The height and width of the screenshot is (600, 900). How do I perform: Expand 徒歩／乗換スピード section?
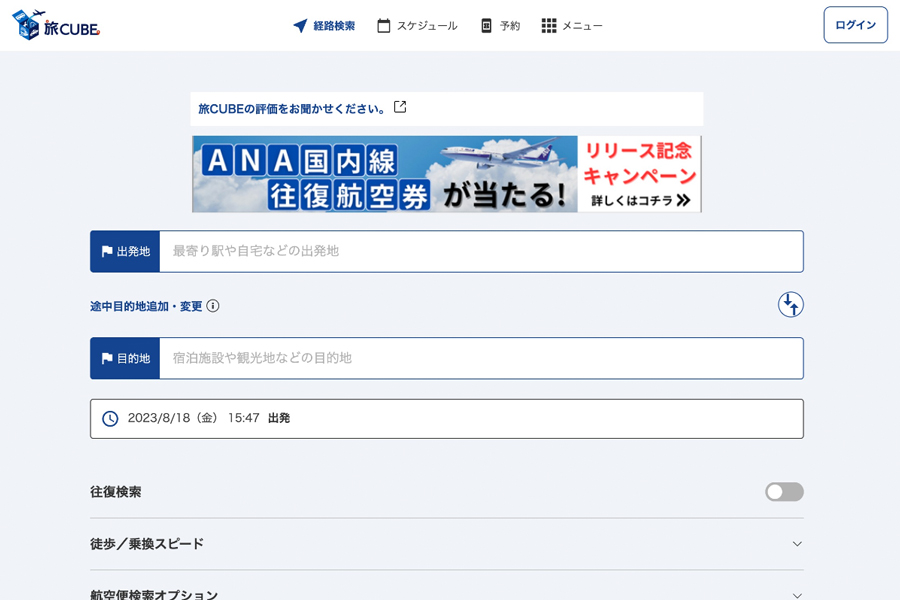[447, 544]
